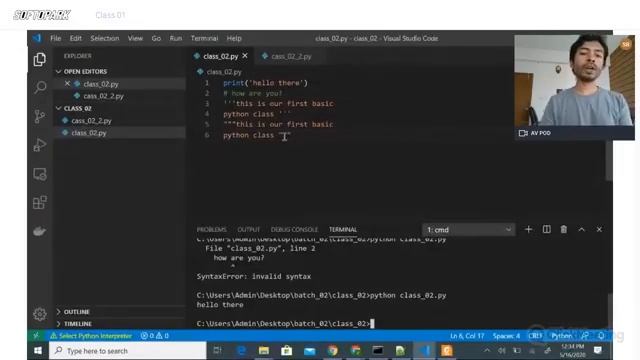The height and width of the screenshot is (360, 640).
Task: Select the Terminal panel tab
Action: tap(343, 229)
